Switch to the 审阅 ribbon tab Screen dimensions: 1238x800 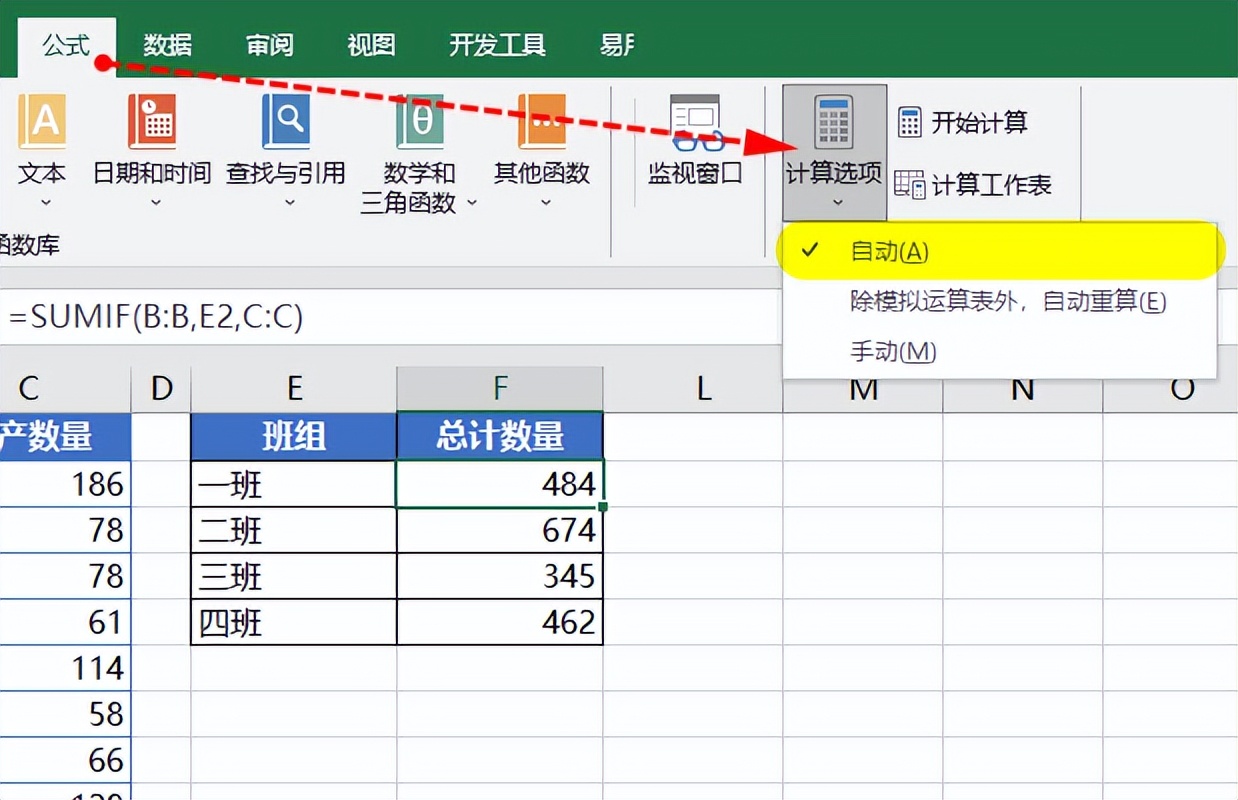(x=269, y=46)
